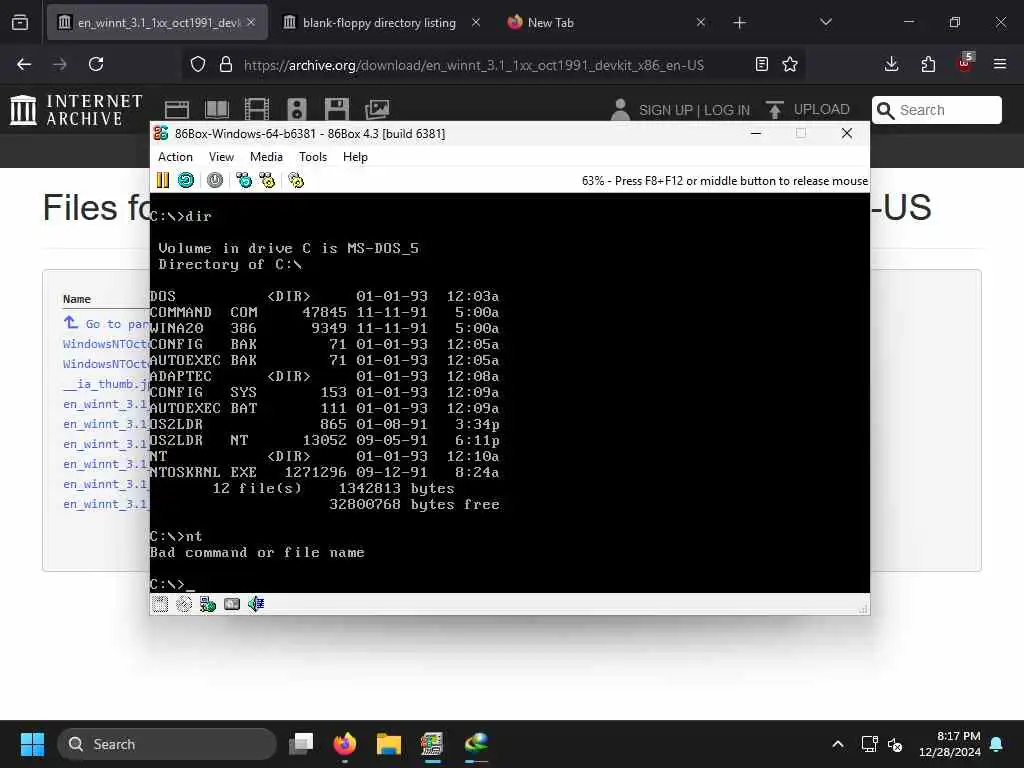Open Internet Archive audio speaker icon
The image size is (1024, 768).
pyautogui.click(x=296, y=110)
